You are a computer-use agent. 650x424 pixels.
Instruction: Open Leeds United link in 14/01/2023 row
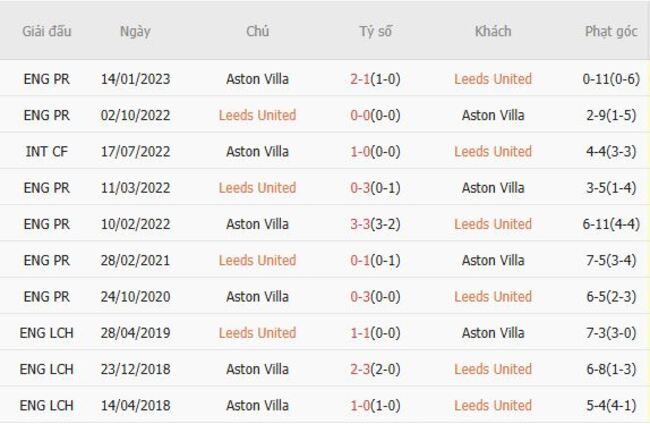tap(493, 79)
